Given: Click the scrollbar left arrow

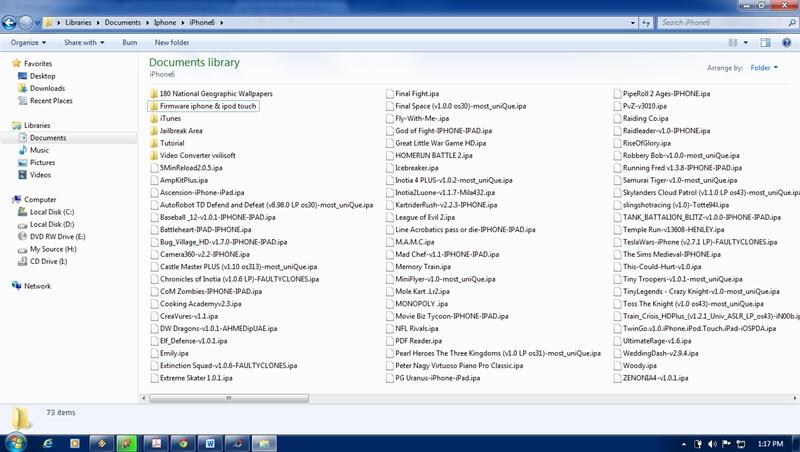Looking at the screenshot, I should (x=143, y=397).
